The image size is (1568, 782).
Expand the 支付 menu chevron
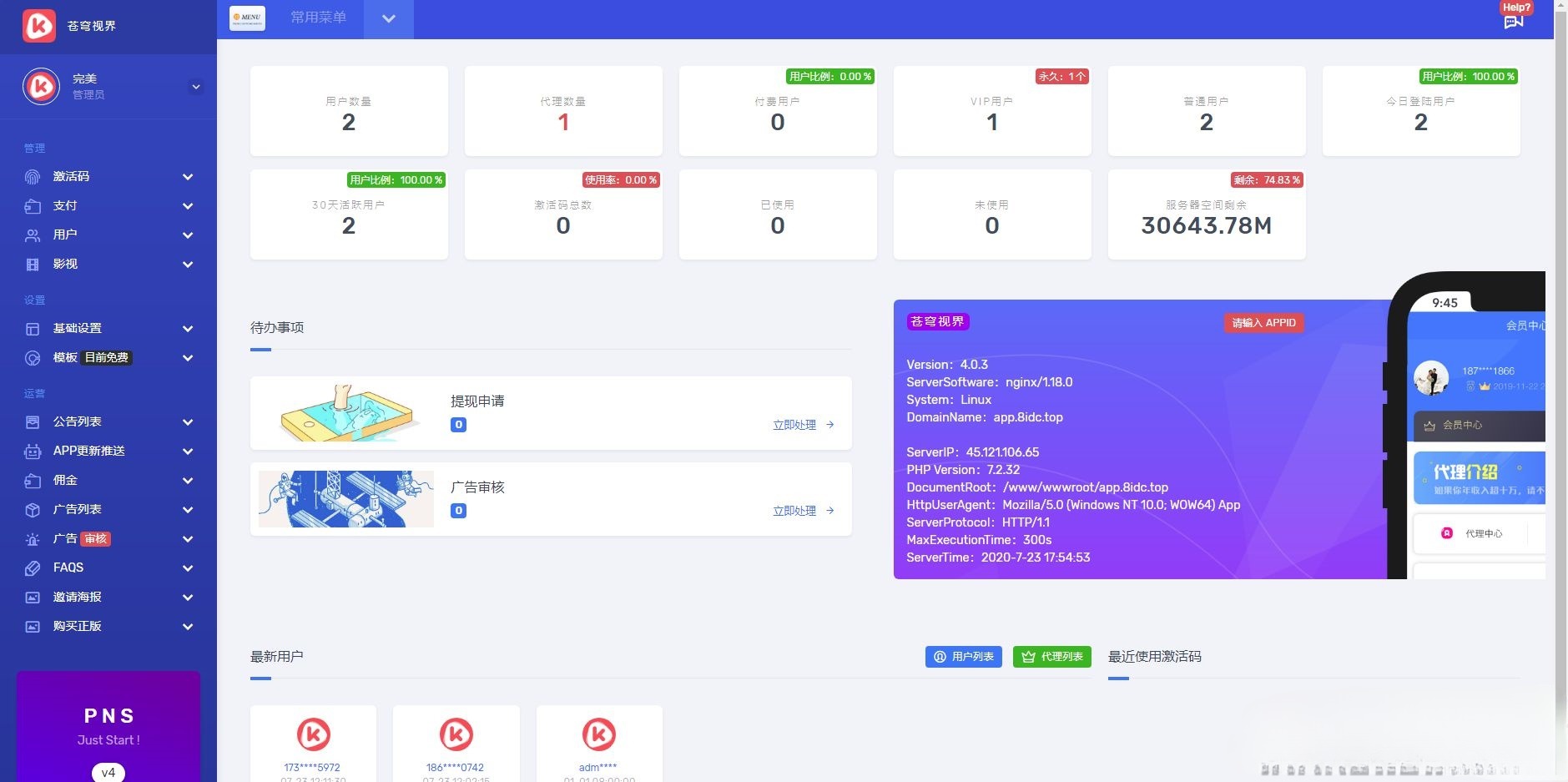coord(188,206)
